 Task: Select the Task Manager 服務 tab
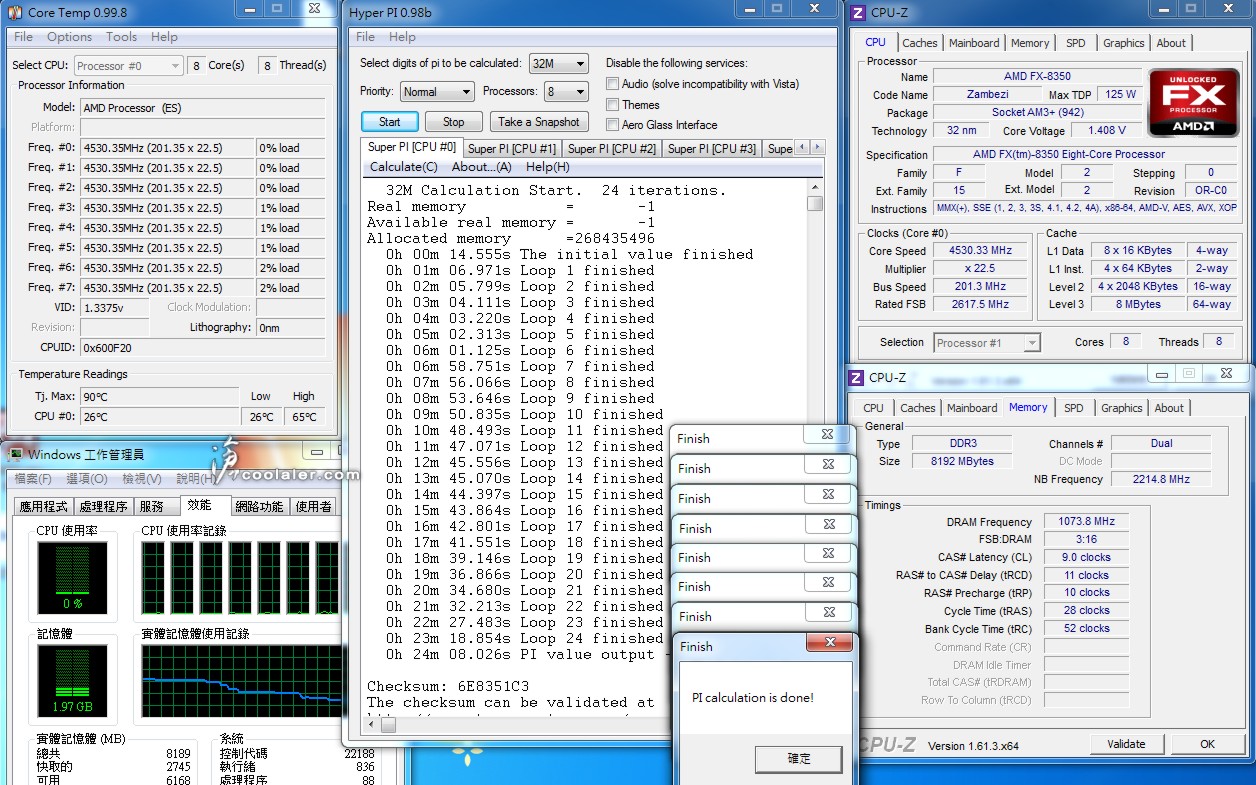(x=152, y=507)
